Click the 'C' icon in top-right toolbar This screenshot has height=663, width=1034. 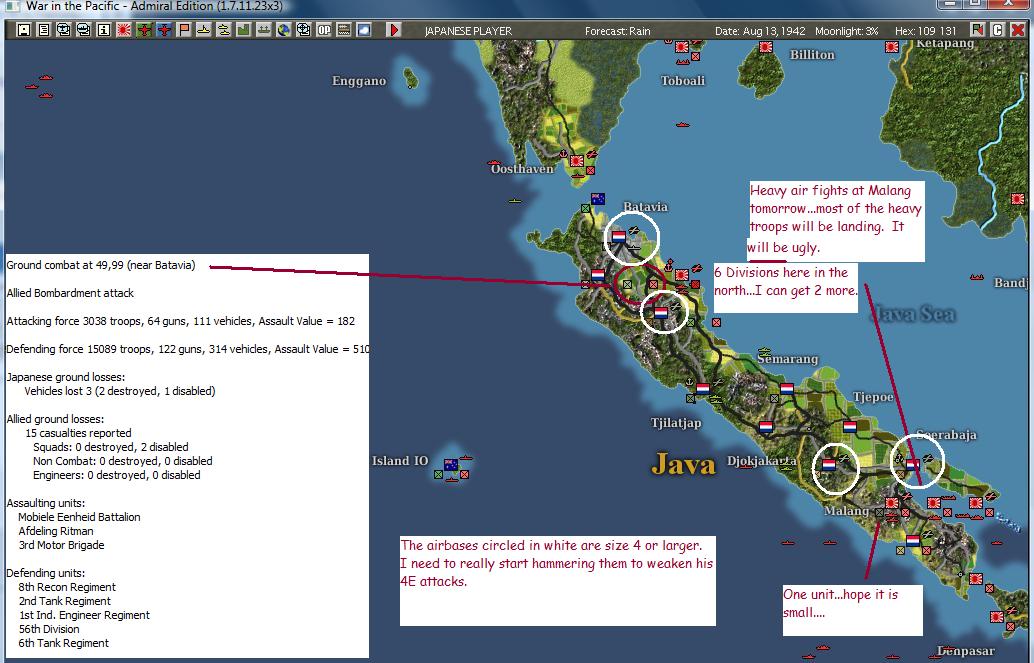tap(998, 30)
